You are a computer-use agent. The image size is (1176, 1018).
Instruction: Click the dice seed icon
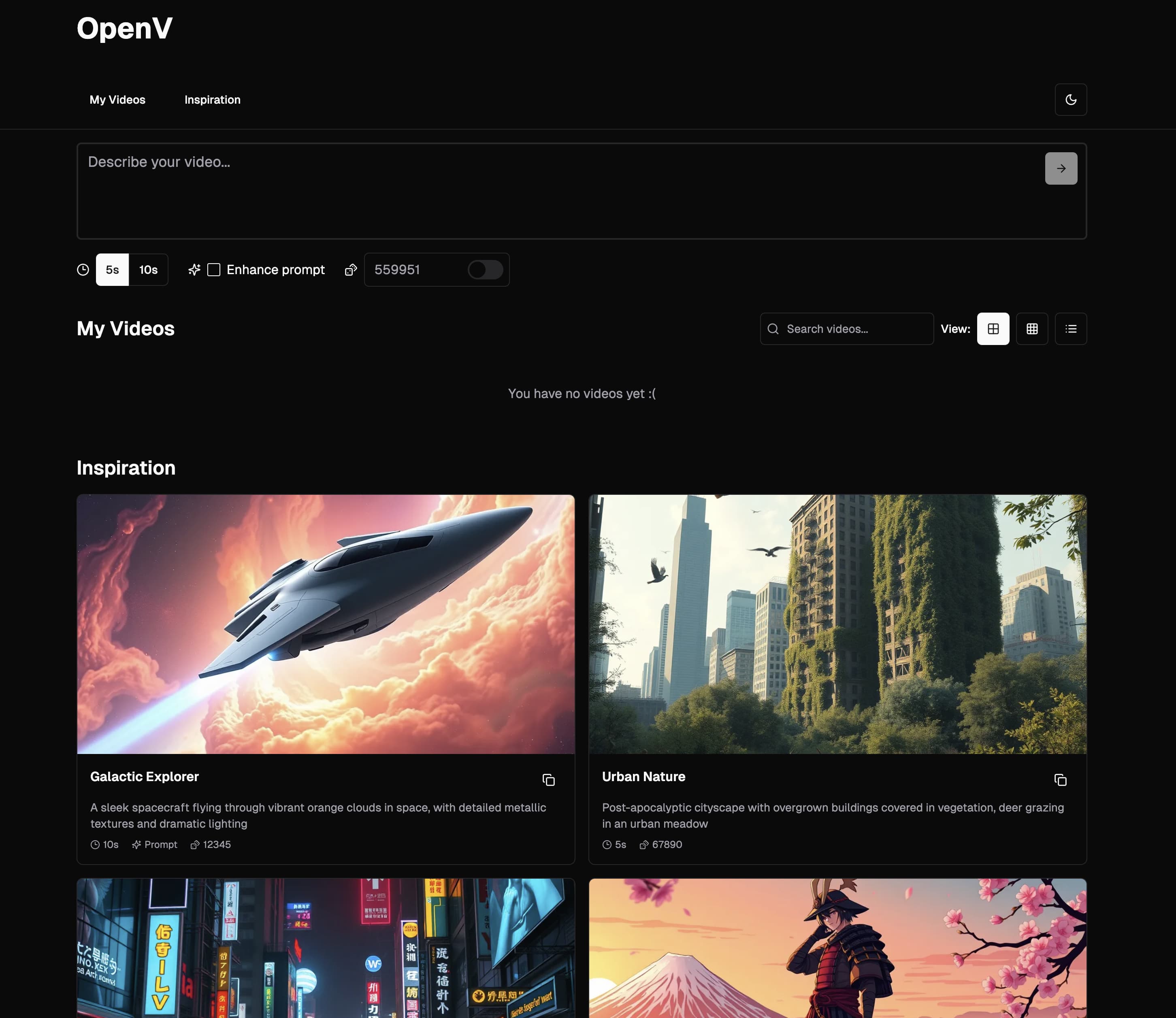tap(351, 270)
